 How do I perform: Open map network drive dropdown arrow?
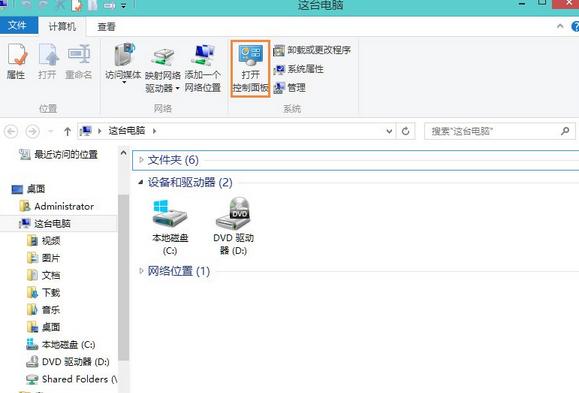[177, 88]
